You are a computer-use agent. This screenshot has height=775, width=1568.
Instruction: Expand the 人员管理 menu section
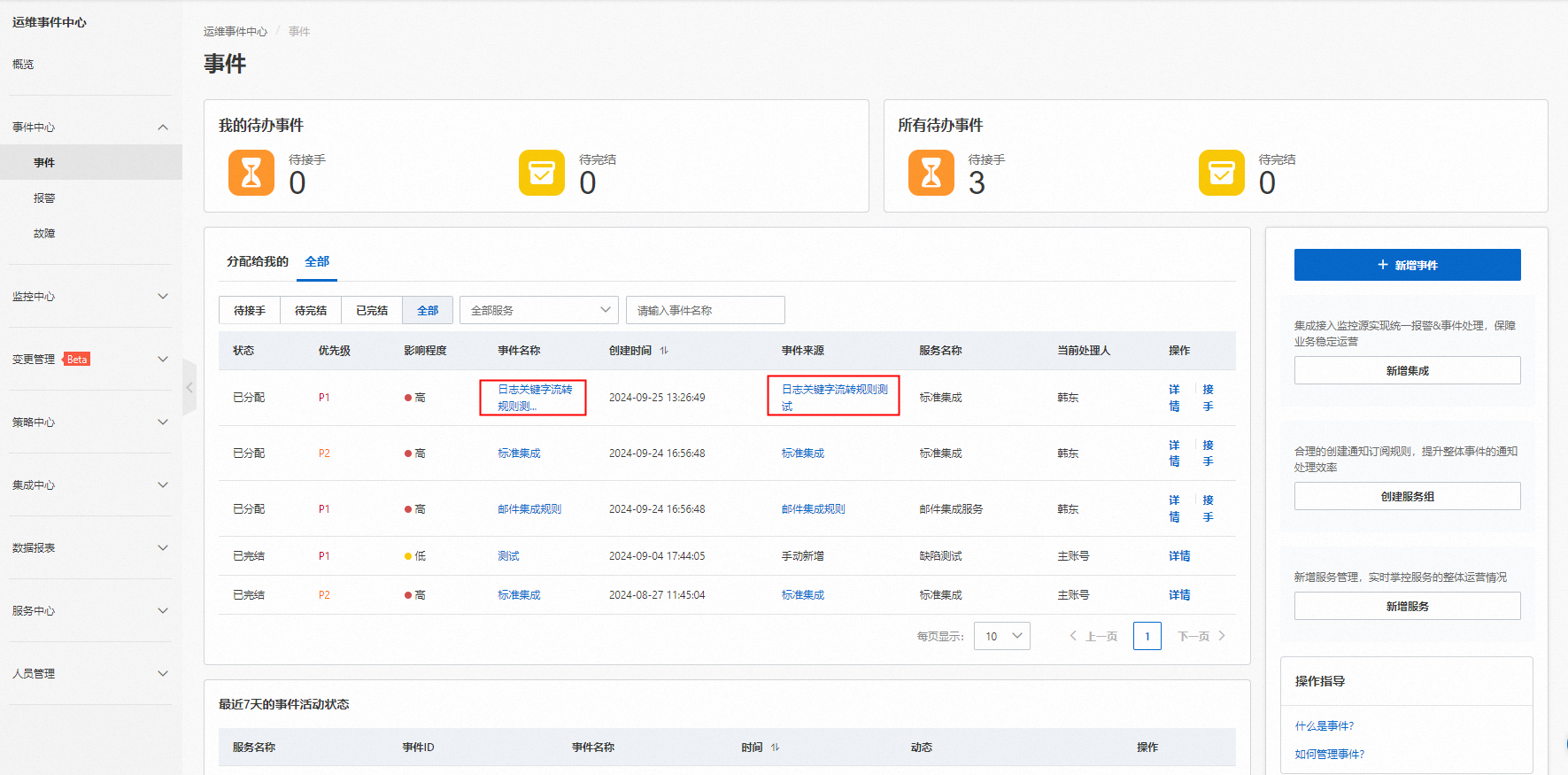point(163,674)
